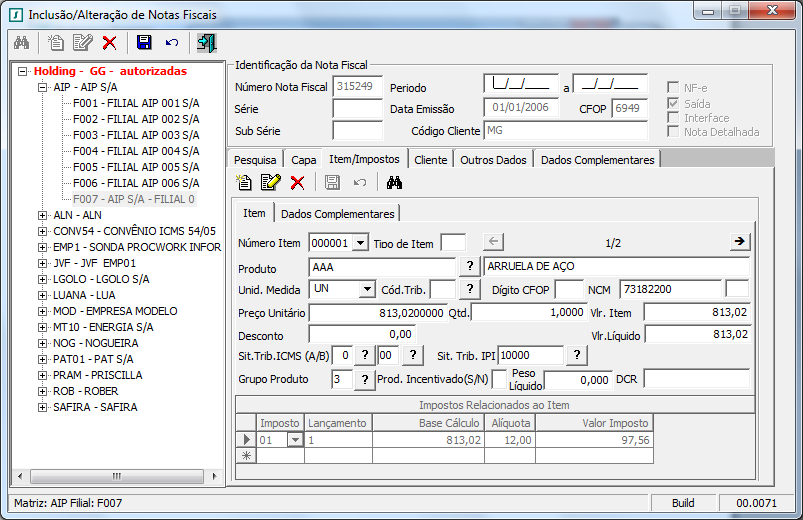
Task: Expand the ALN - ALN tree node
Action: (42, 215)
